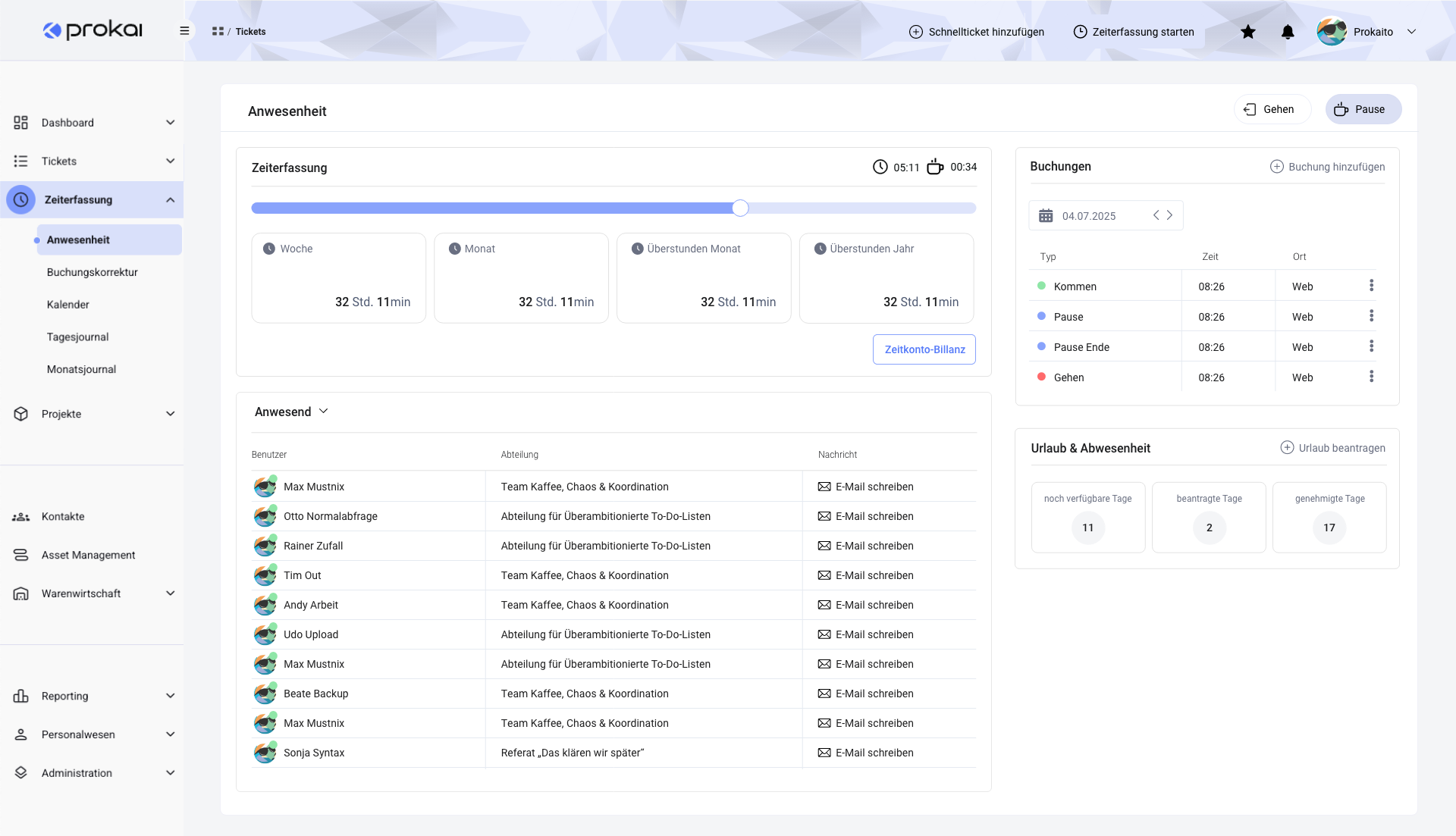
Task: Open the notifications bell
Action: point(1288,32)
